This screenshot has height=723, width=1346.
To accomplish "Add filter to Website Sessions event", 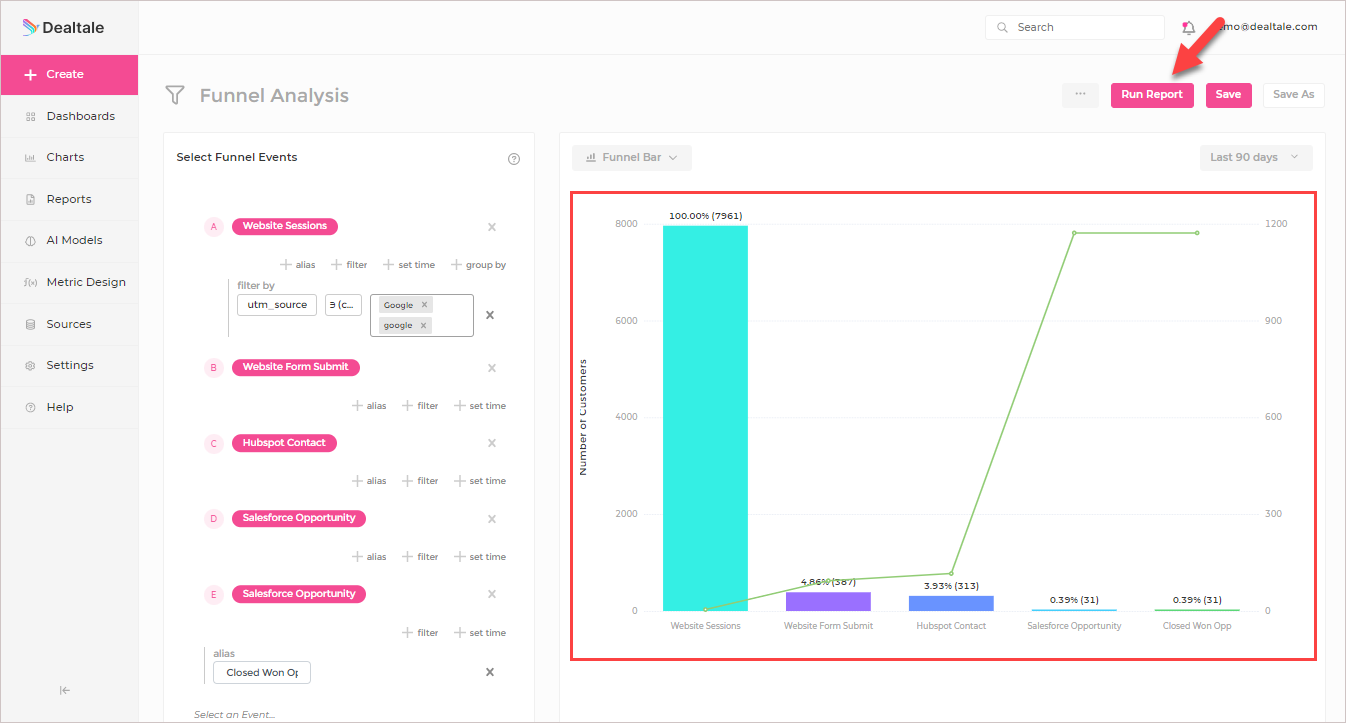I will (x=349, y=265).
